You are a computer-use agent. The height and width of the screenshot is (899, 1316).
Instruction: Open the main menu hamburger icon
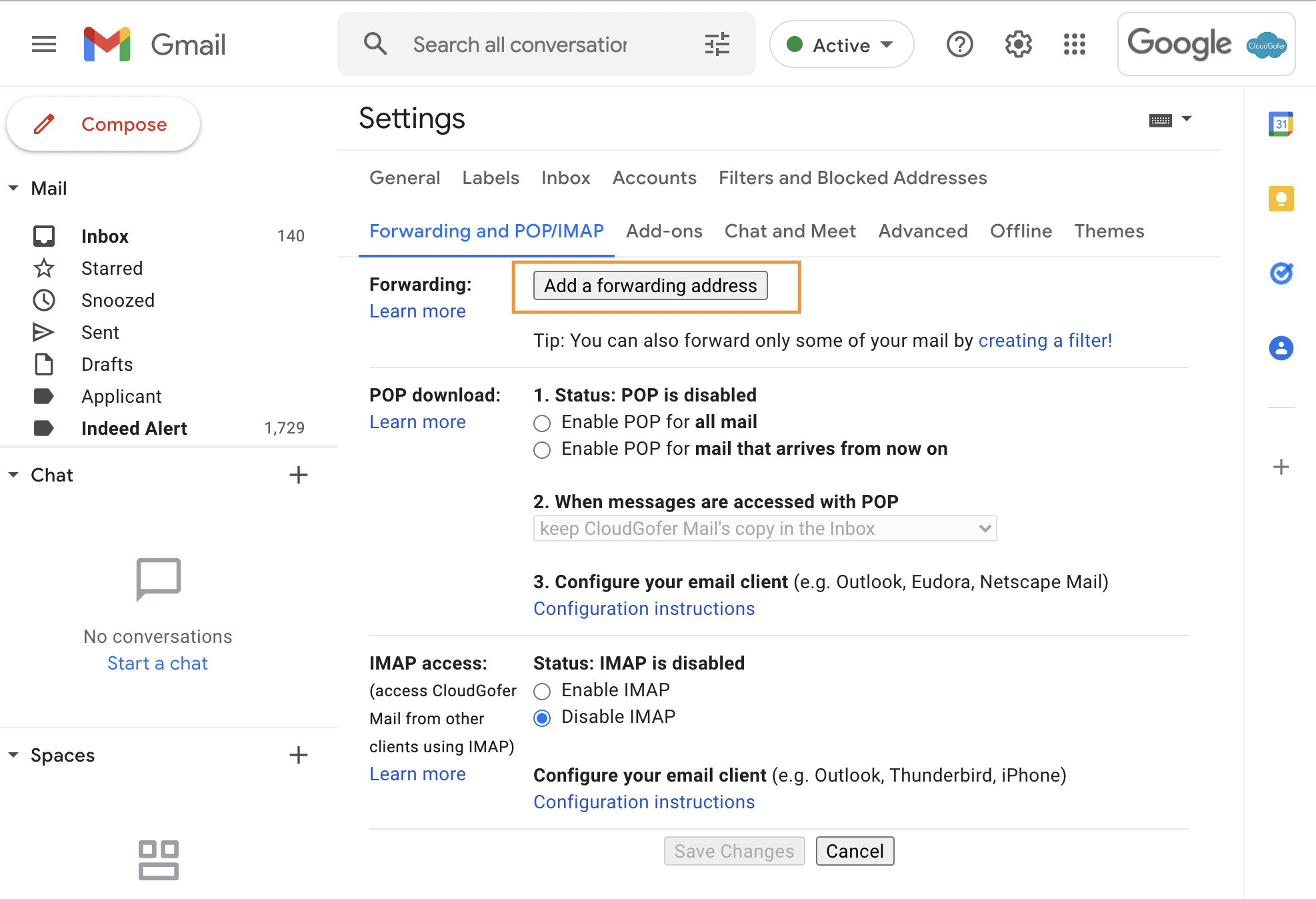pyautogui.click(x=44, y=45)
